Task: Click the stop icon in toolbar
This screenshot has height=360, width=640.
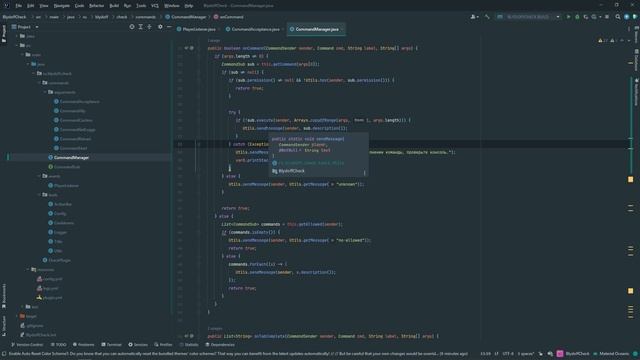Action: point(607,17)
